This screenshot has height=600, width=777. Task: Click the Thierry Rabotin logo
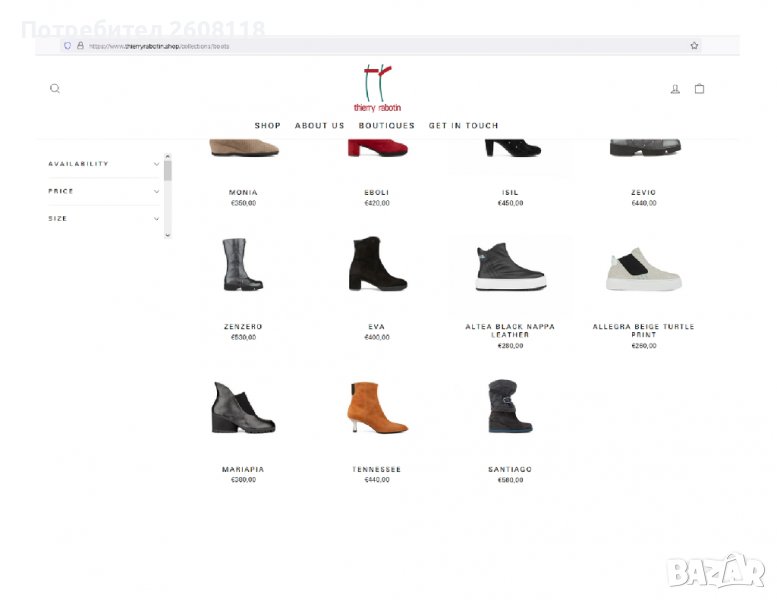coord(377,88)
